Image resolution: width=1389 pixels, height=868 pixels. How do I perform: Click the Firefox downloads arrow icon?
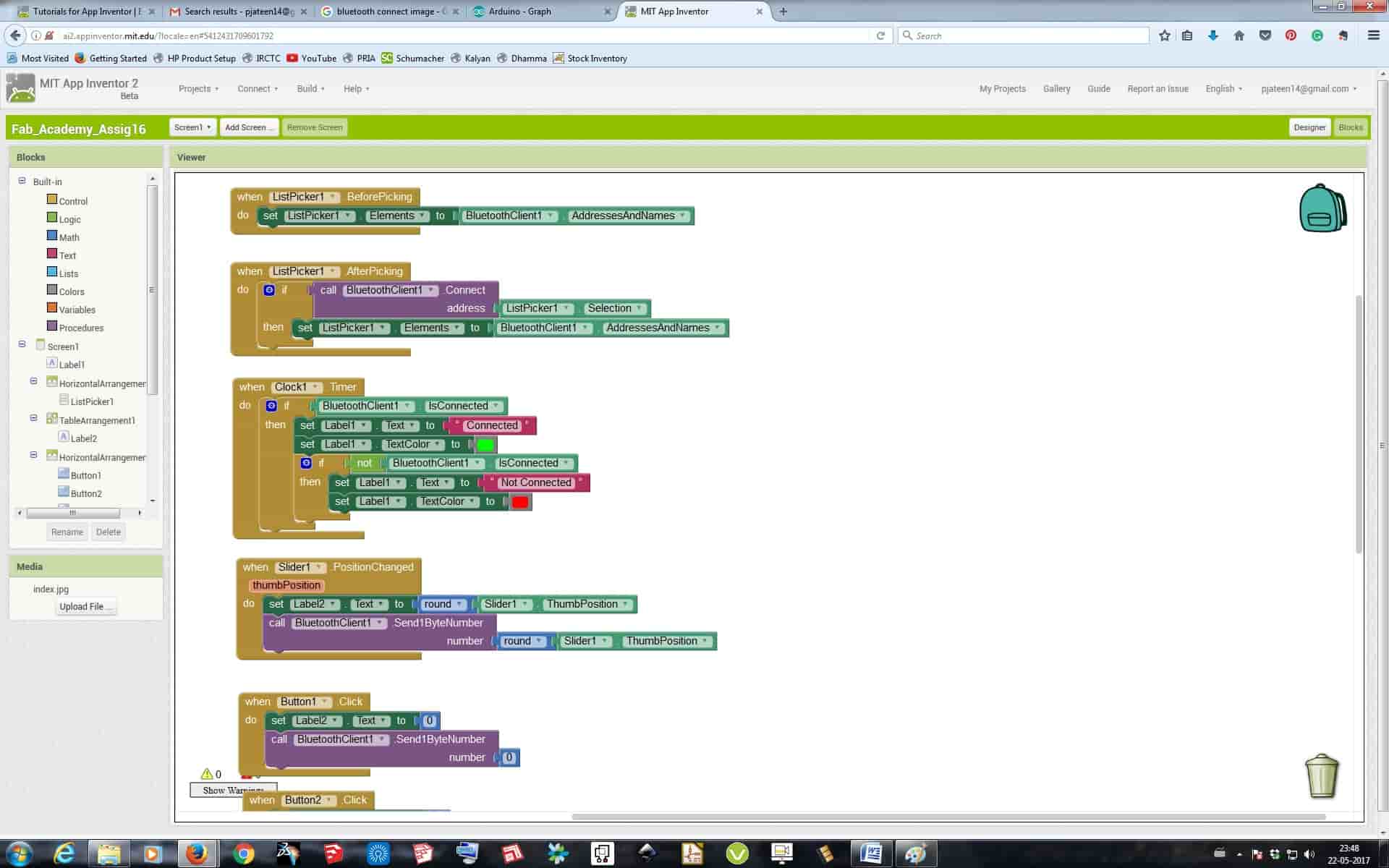[x=1213, y=35]
